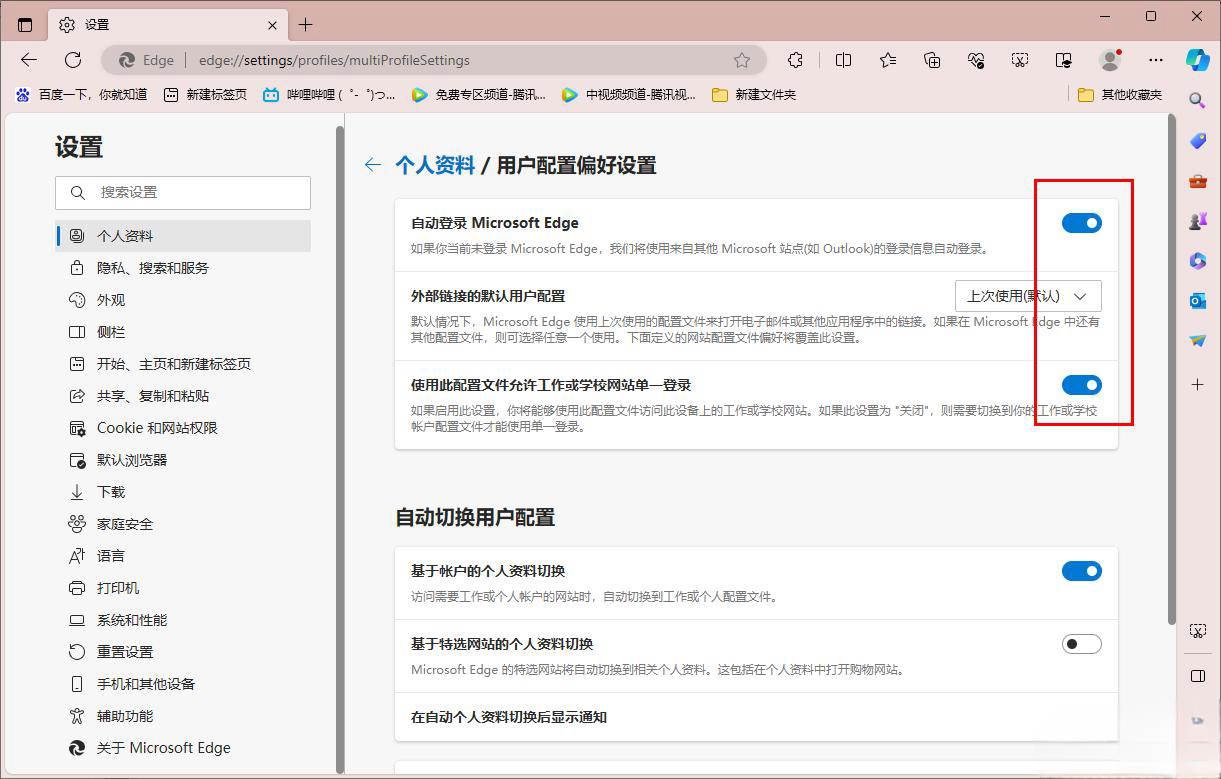Open sidebar search magnifier icon
Viewport: 1221px width, 779px height.
pos(1198,100)
